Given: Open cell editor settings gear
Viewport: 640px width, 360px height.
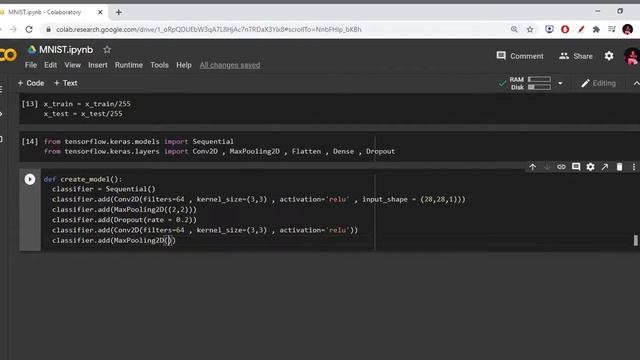Looking at the screenshot, I should coord(590,167).
